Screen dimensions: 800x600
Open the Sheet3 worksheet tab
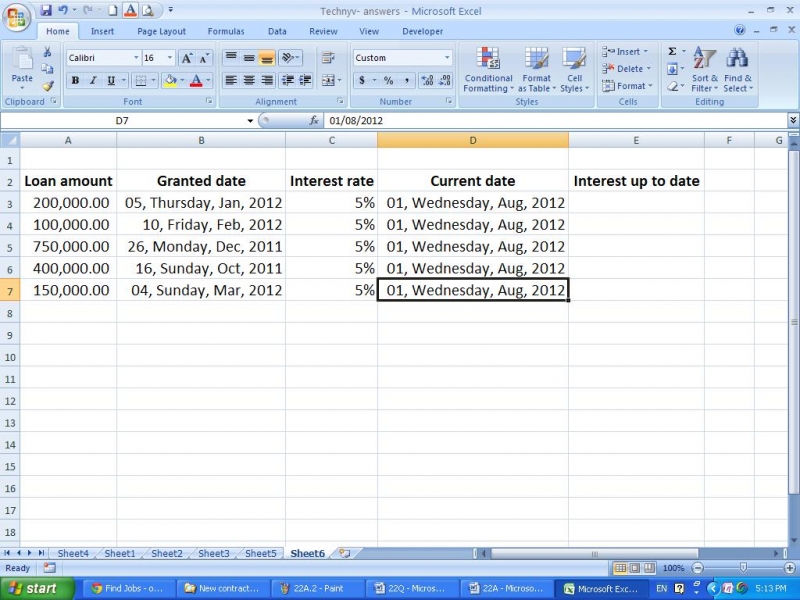point(213,553)
